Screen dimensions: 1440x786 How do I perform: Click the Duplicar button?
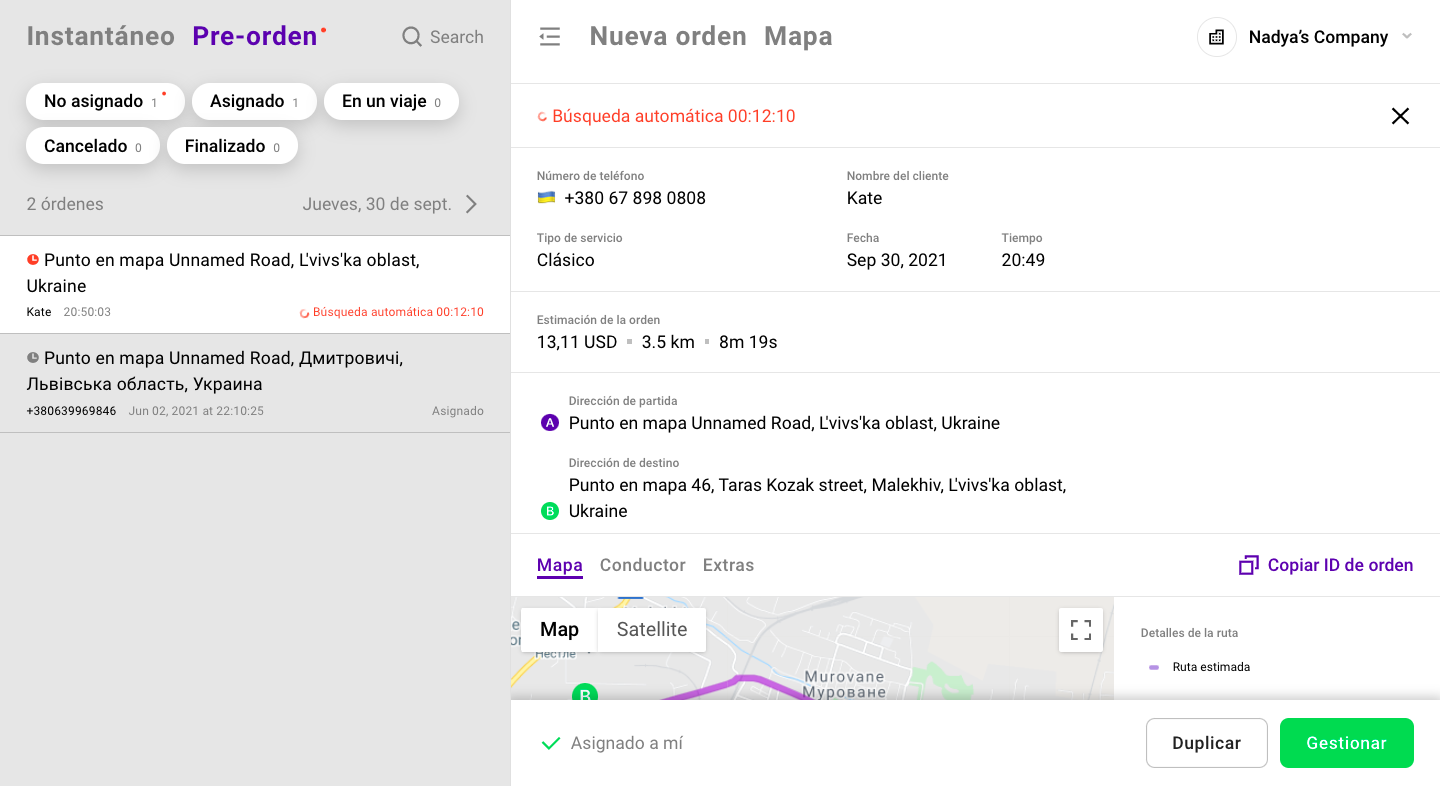click(x=1207, y=743)
